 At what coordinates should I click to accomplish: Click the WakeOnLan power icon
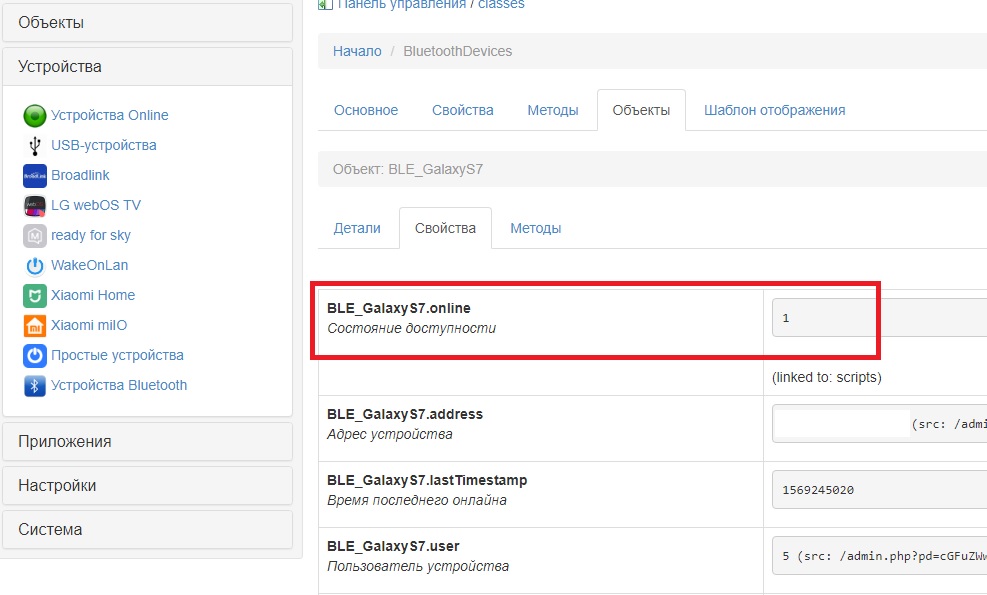tap(35, 266)
